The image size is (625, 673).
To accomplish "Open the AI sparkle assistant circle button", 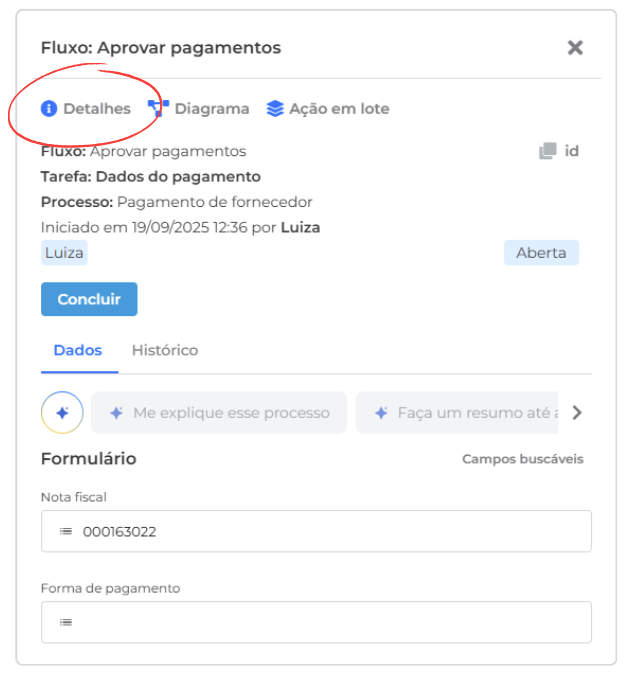I will pyautogui.click(x=62, y=412).
